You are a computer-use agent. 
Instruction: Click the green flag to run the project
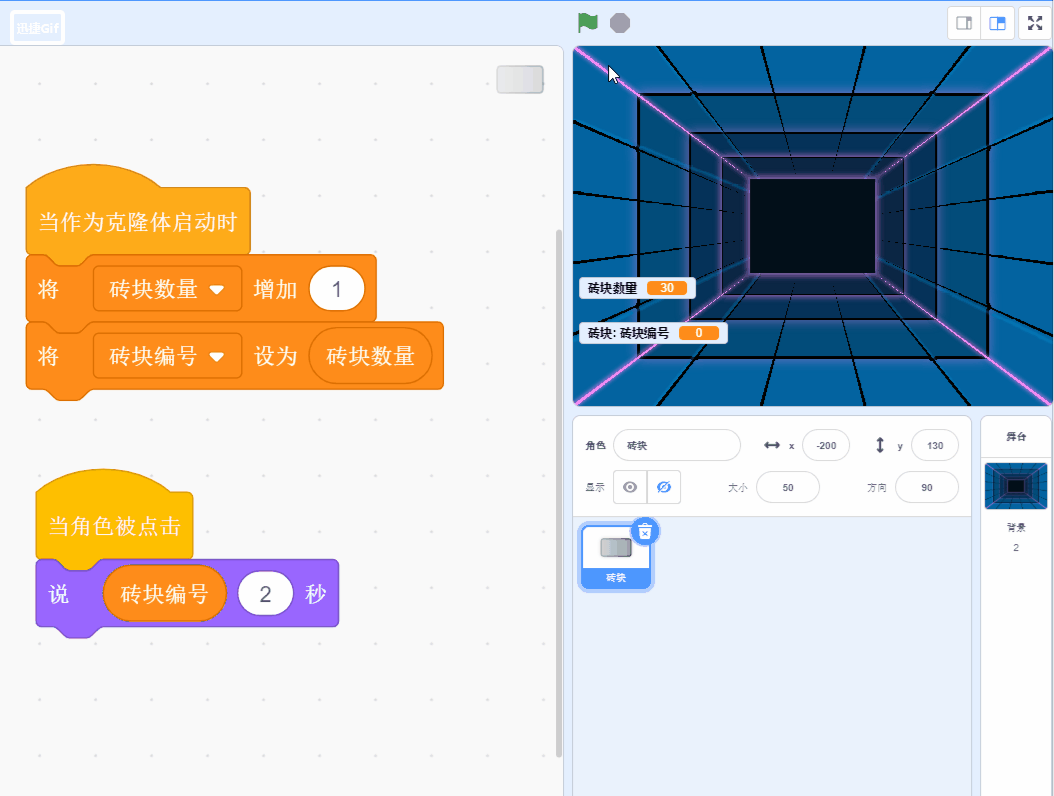pyautogui.click(x=589, y=22)
